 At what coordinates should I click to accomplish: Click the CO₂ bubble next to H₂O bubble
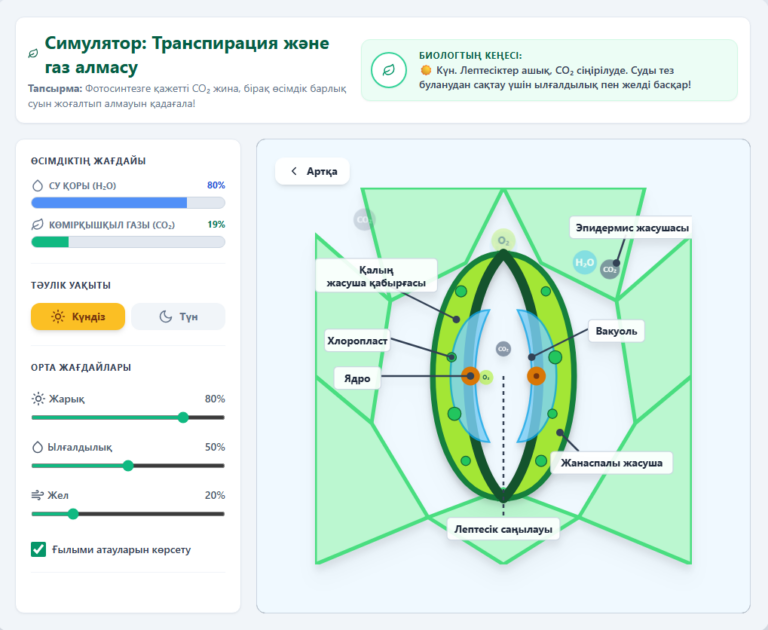(610, 269)
